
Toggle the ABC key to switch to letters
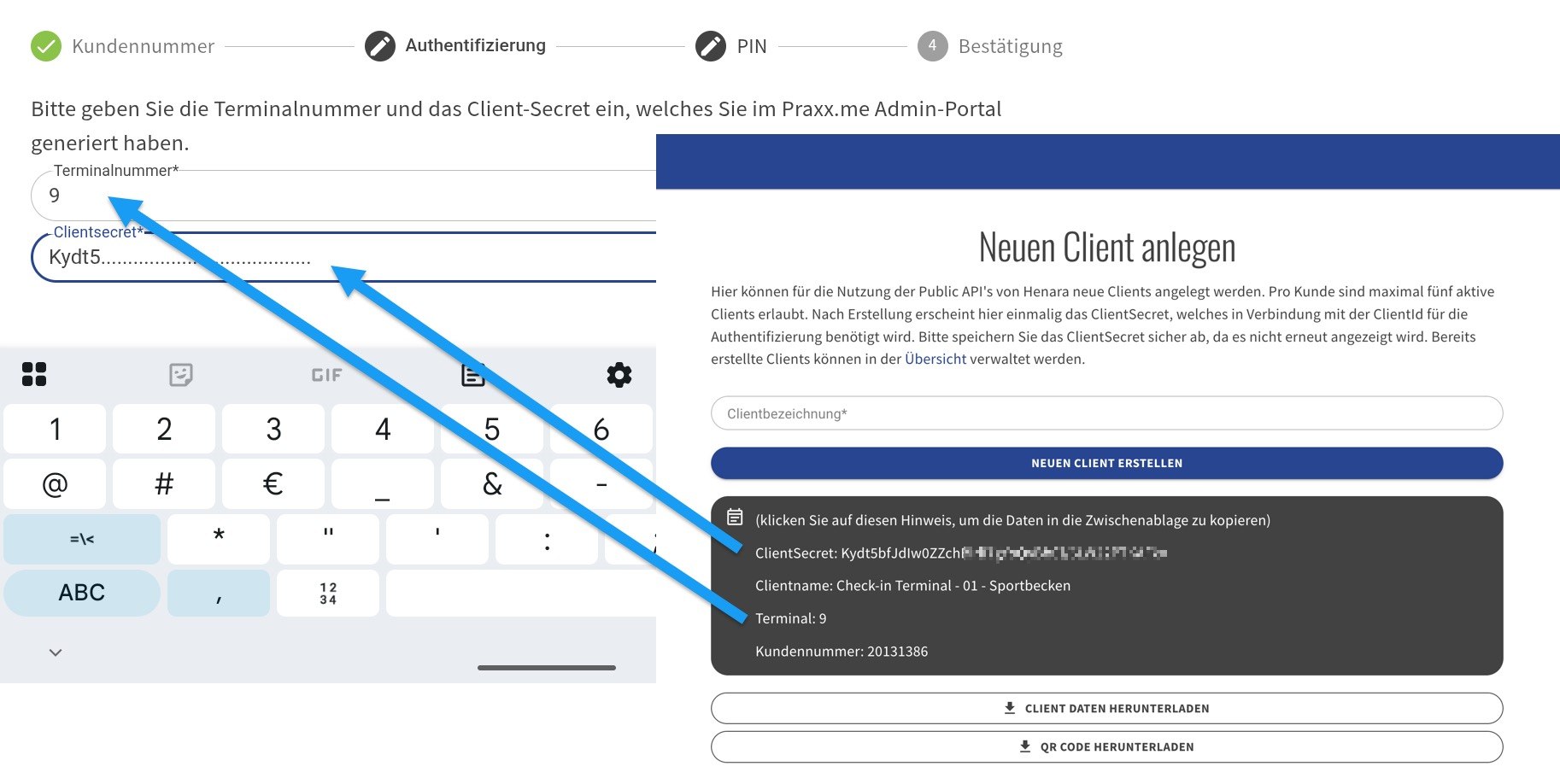click(82, 592)
